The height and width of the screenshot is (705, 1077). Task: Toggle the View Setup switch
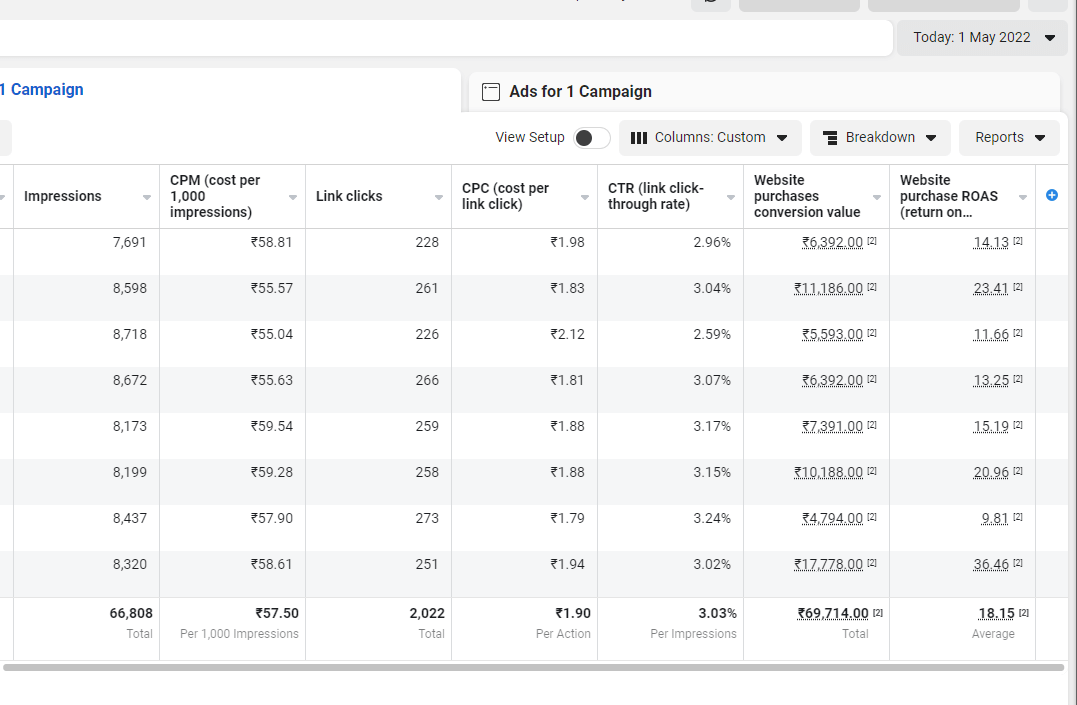591,138
